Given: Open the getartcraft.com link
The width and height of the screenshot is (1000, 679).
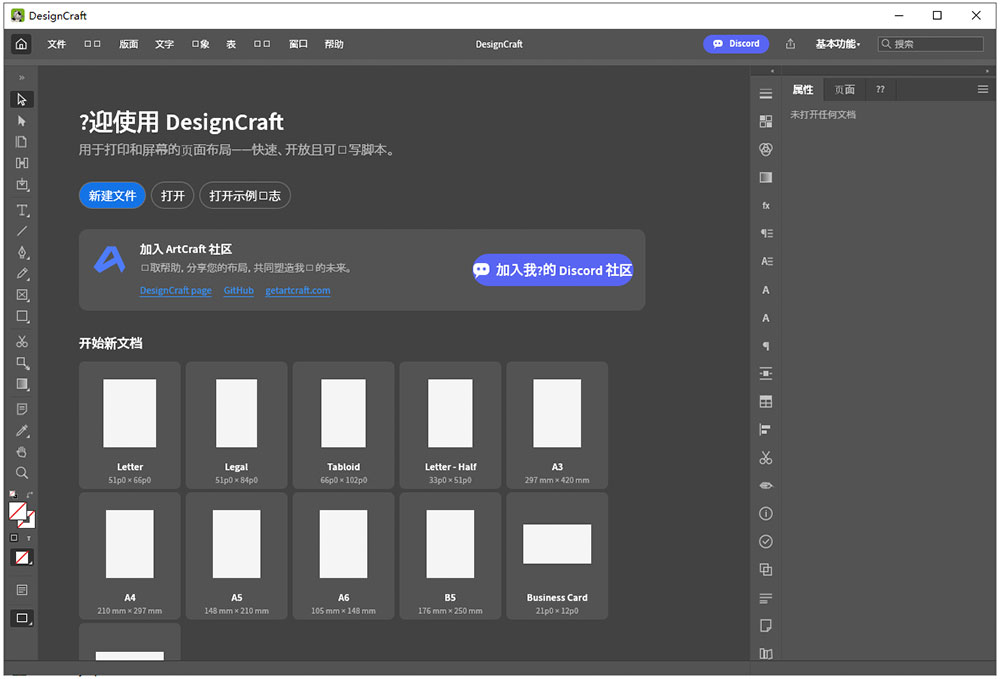Looking at the screenshot, I should tap(298, 290).
